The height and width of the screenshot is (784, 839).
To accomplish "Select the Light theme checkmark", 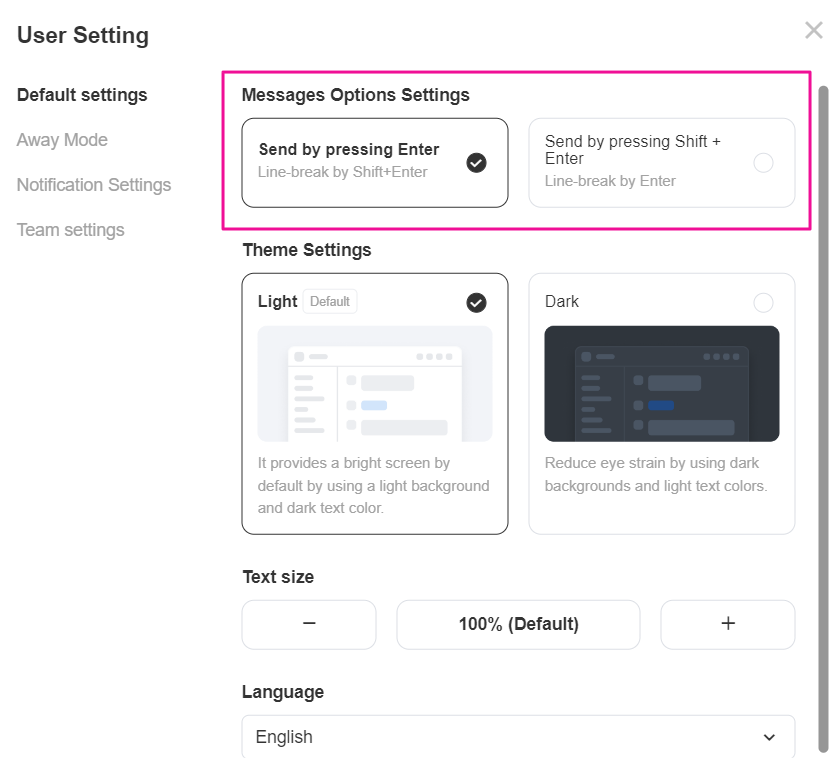I will pos(477,302).
